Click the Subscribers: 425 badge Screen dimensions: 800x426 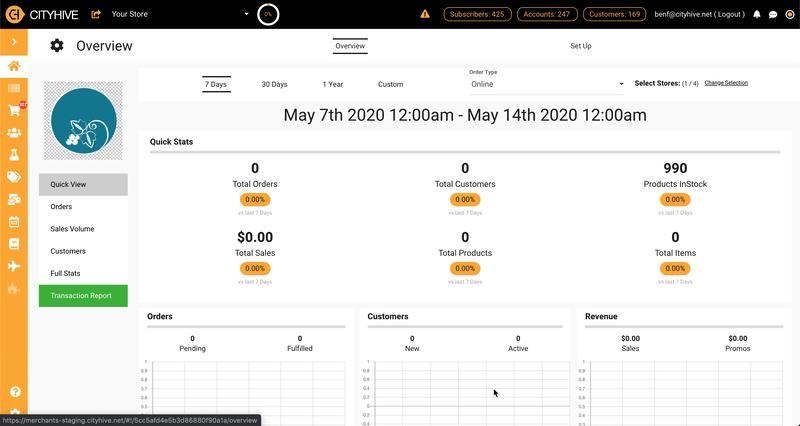point(478,14)
